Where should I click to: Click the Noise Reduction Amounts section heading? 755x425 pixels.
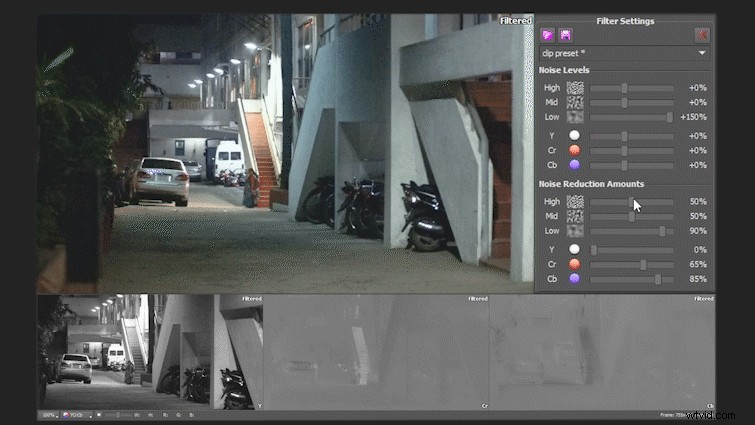591,184
